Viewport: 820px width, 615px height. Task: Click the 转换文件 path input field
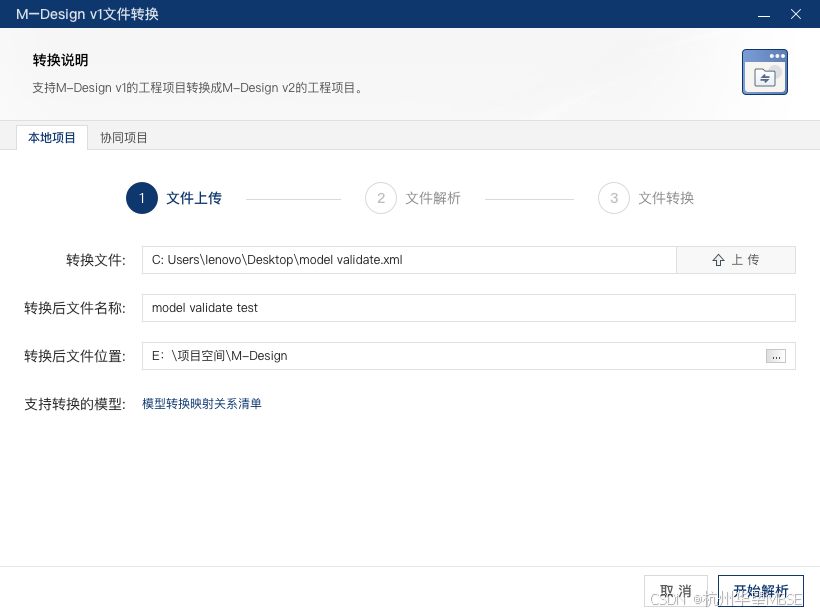[409, 260]
